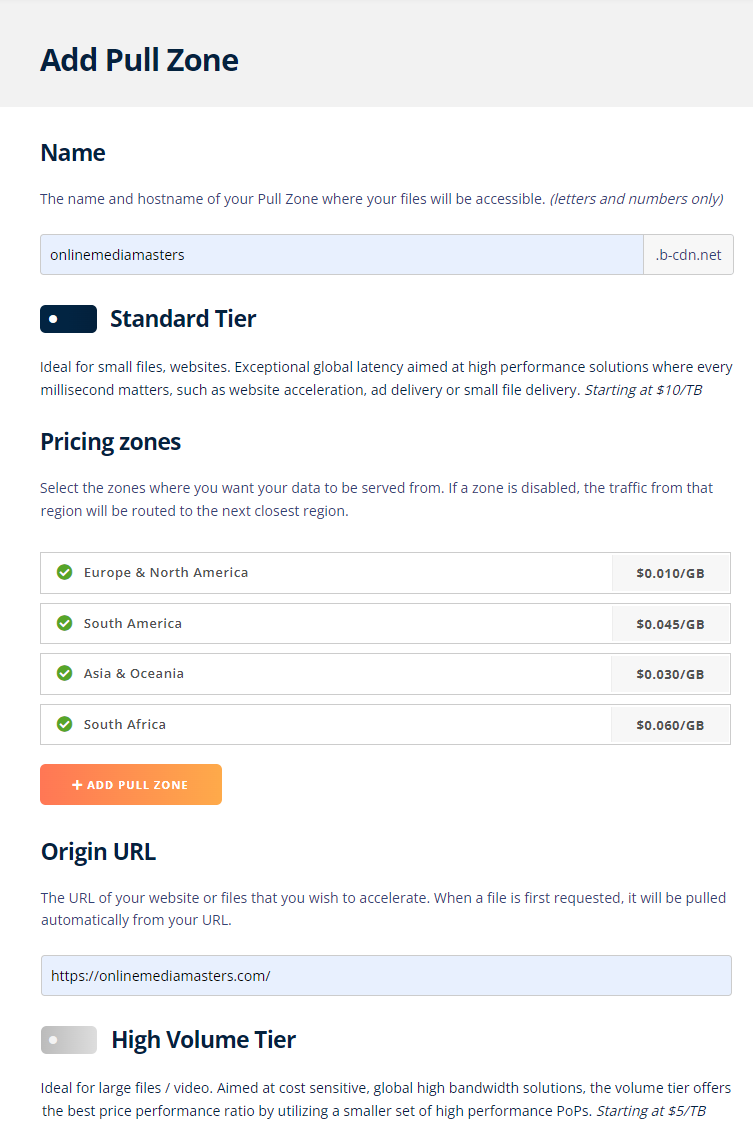
Task: Click the Add Pull Zone button
Action: (131, 785)
